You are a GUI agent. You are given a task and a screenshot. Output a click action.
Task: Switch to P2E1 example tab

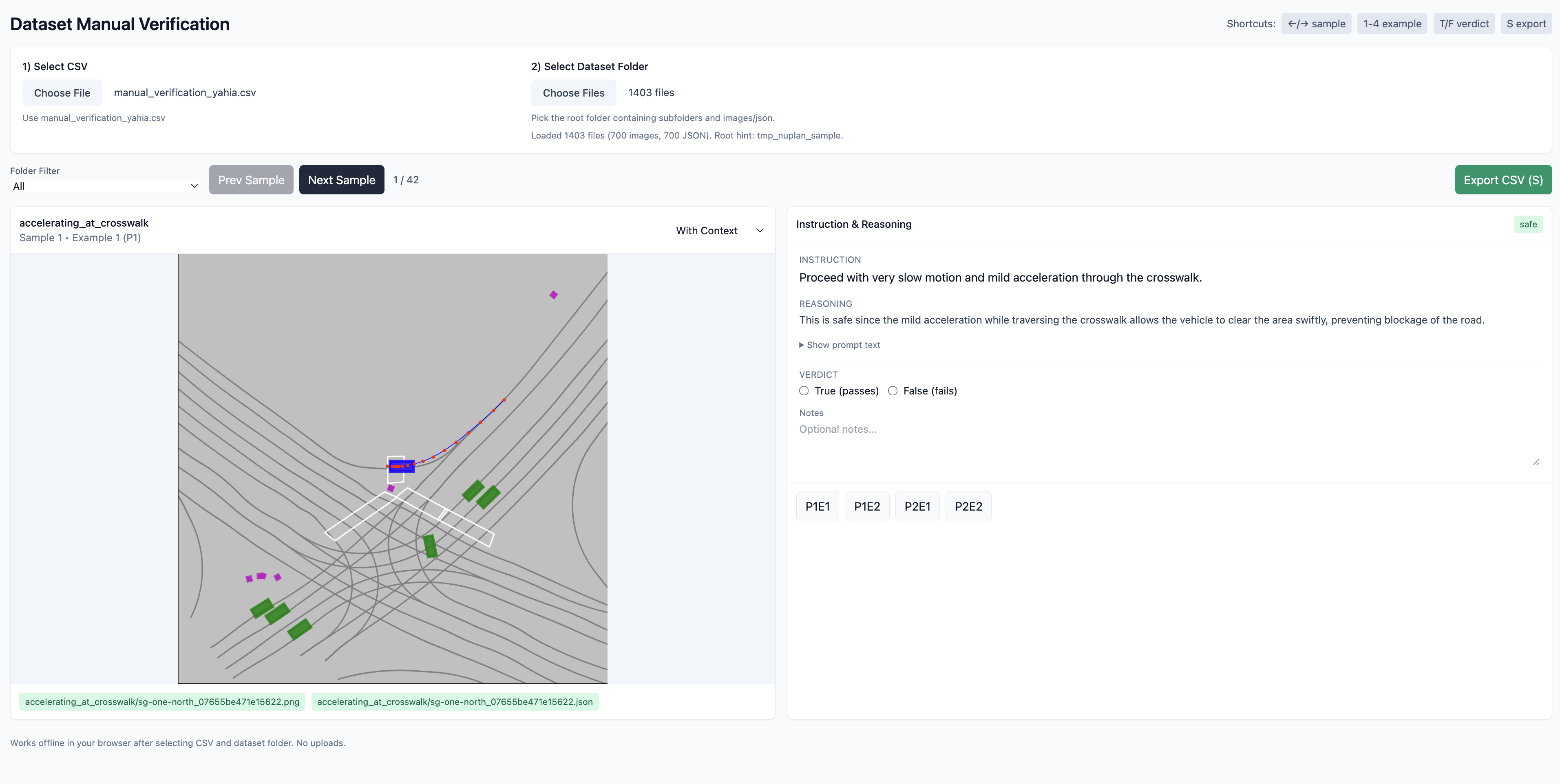tap(917, 506)
